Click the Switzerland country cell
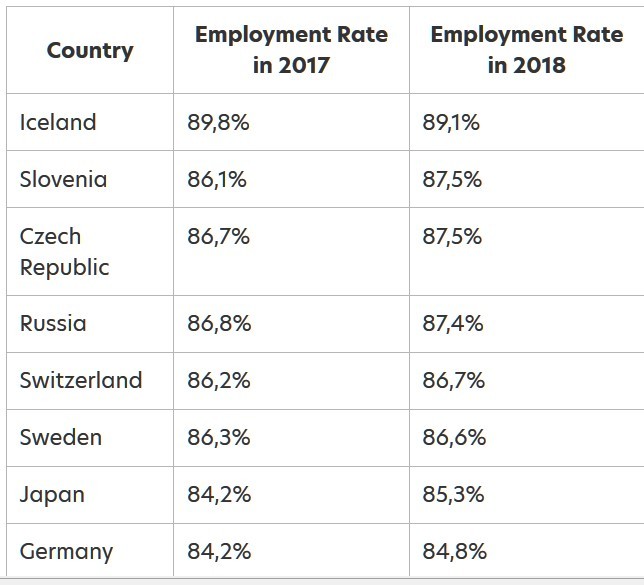 pyautogui.click(x=81, y=381)
